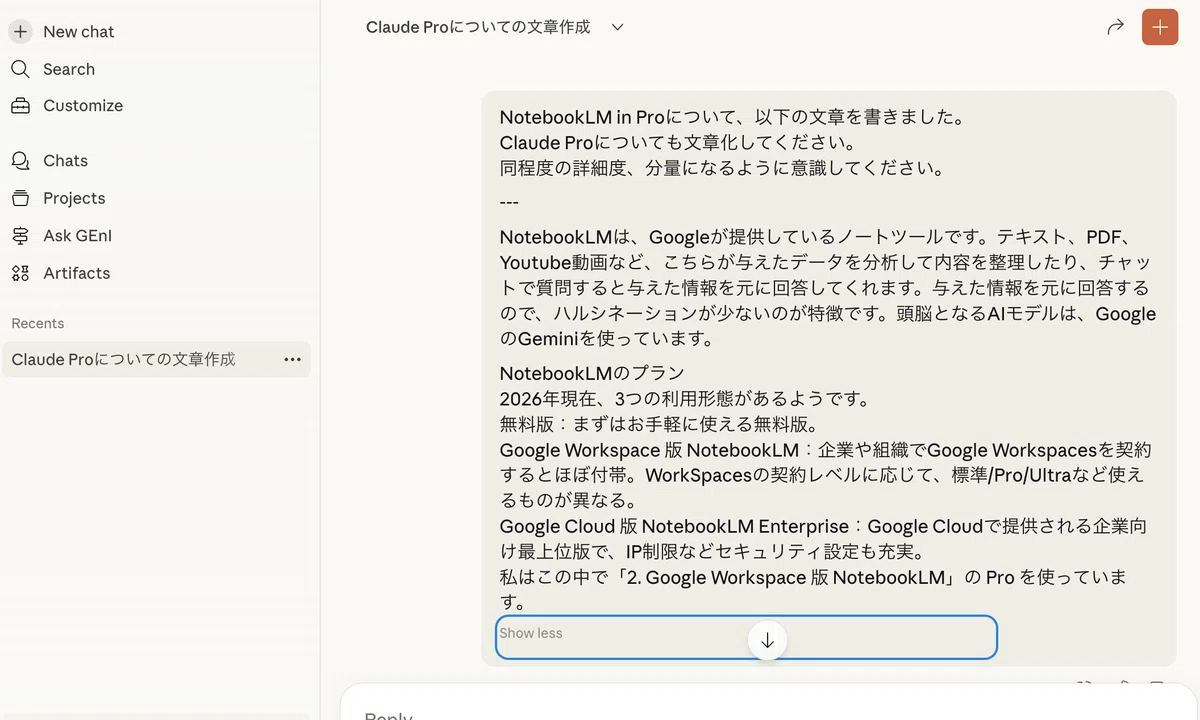The width and height of the screenshot is (1200, 720).
Task: Click the Chats label
Action: pos(66,161)
